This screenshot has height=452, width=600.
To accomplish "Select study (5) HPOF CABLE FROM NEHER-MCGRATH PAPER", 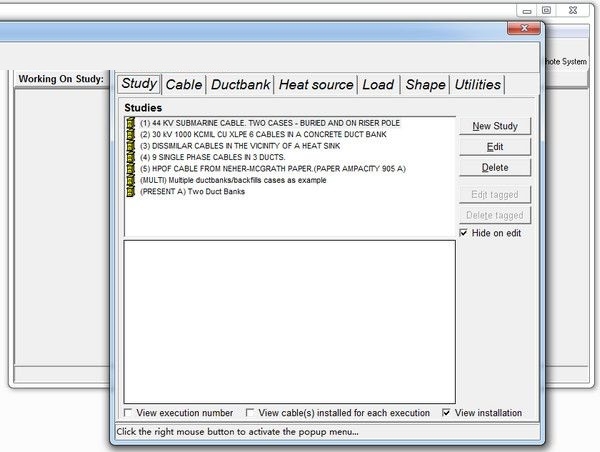I will tap(273, 169).
